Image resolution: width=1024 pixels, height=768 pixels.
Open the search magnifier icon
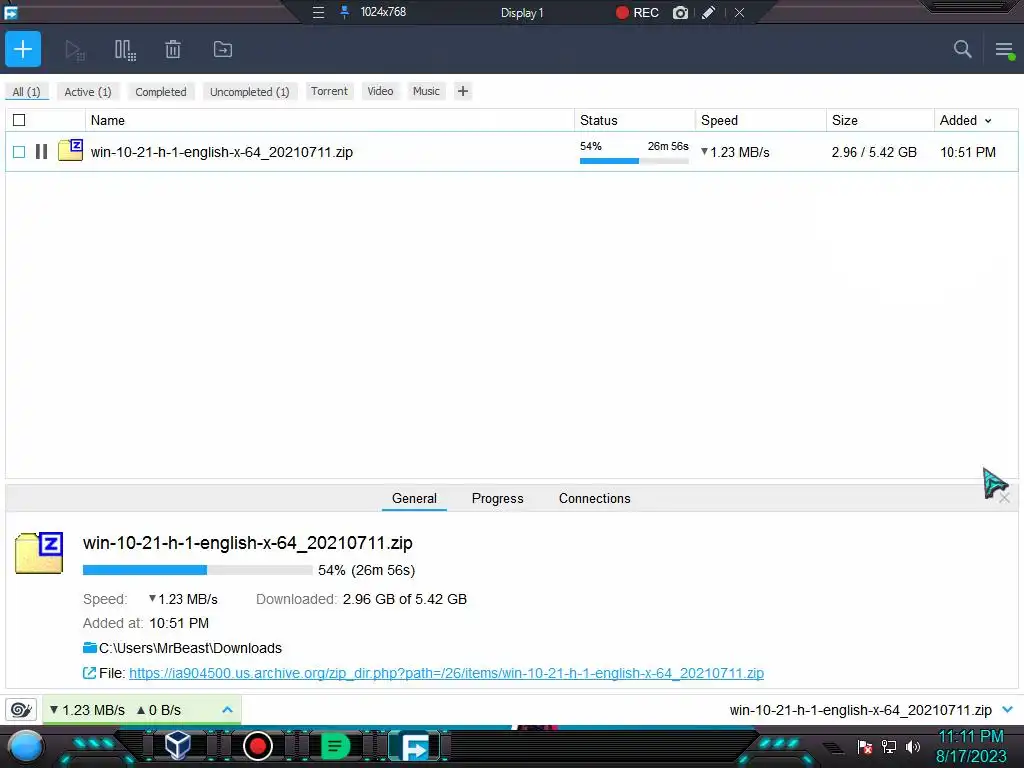962,49
